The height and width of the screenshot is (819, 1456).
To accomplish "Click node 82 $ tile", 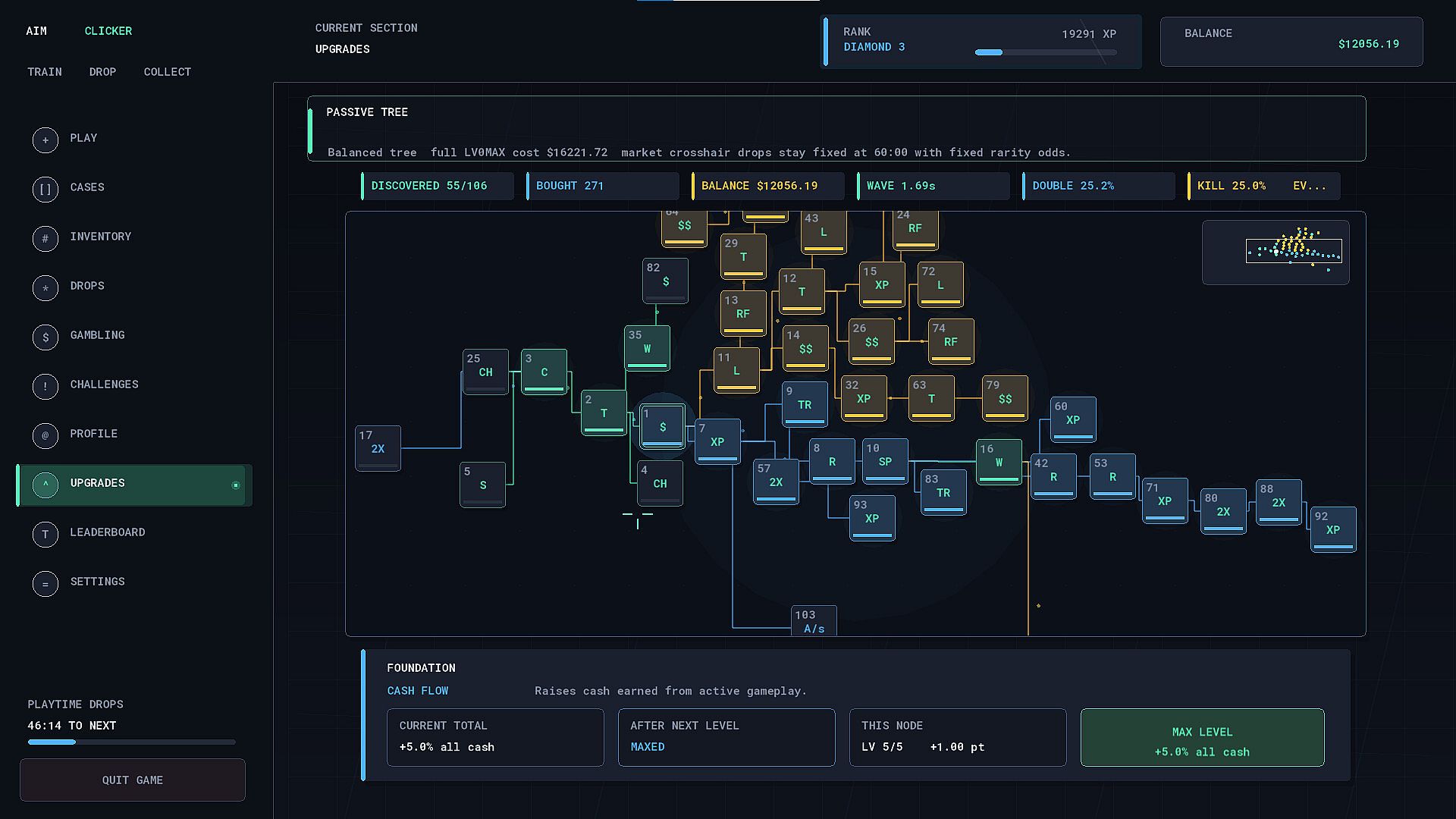I will 665,281.
